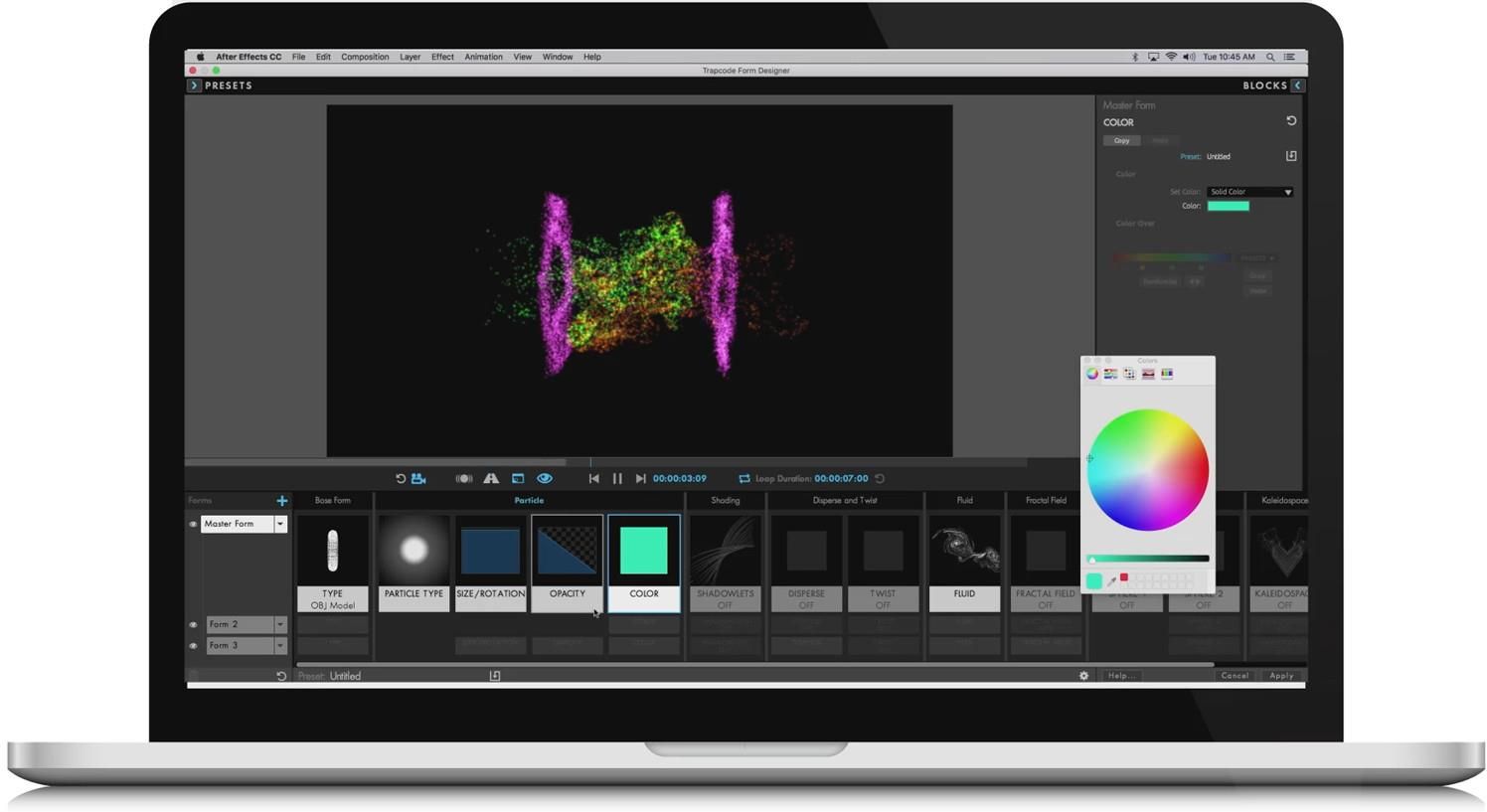Image resolution: width=1487 pixels, height=812 pixels.
Task: Hide the Master Form layer
Action: tap(194, 524)
